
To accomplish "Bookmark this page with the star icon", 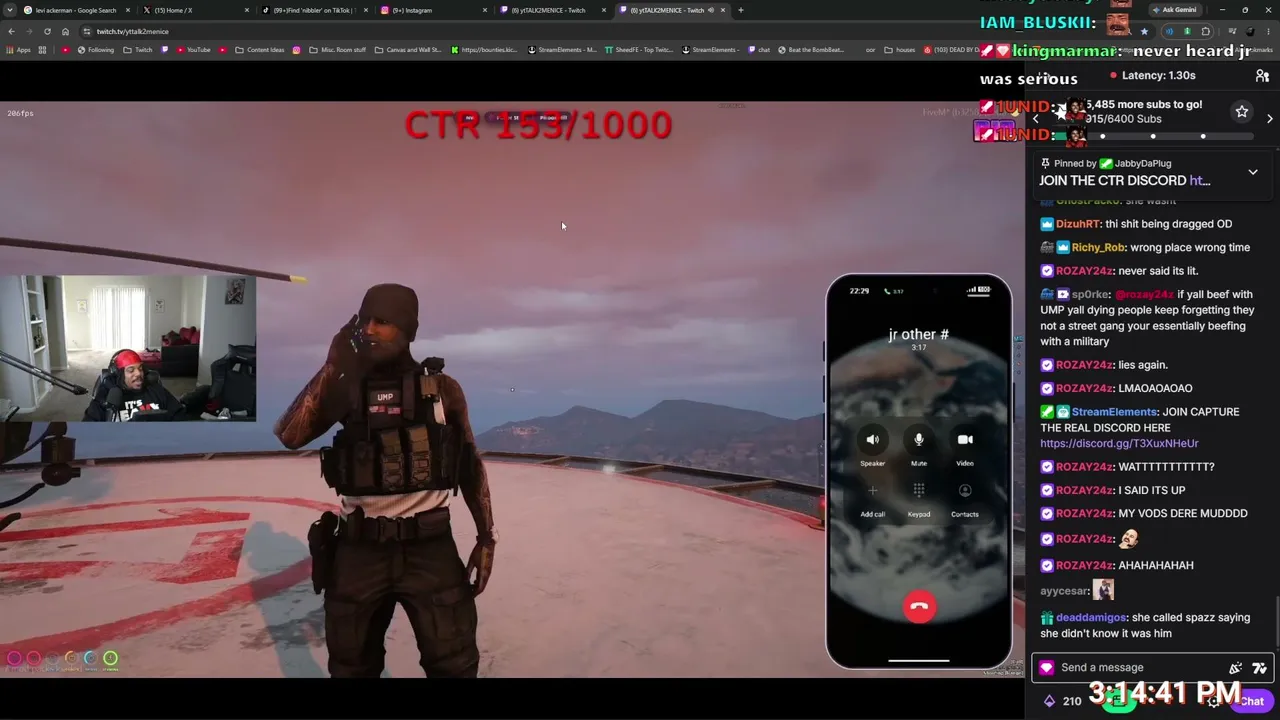I will coord(1145,31).
